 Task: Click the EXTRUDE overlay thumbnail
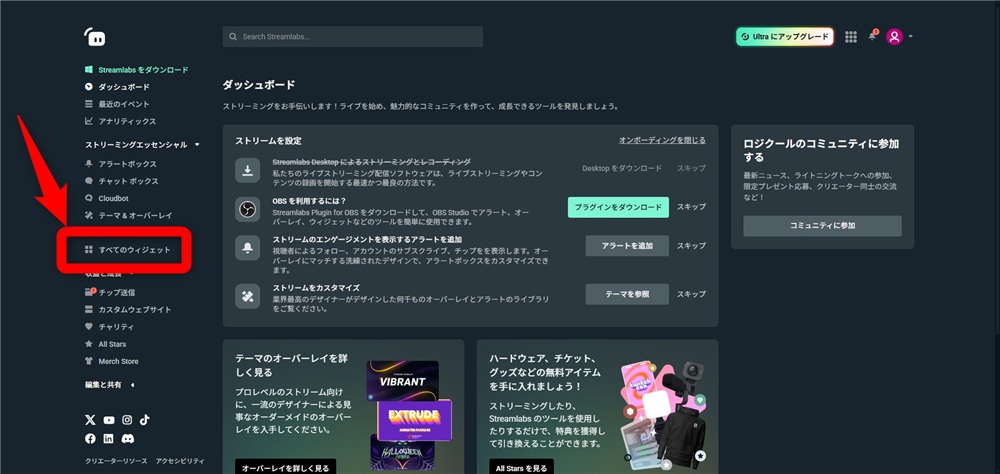click(x=415, y=420)
